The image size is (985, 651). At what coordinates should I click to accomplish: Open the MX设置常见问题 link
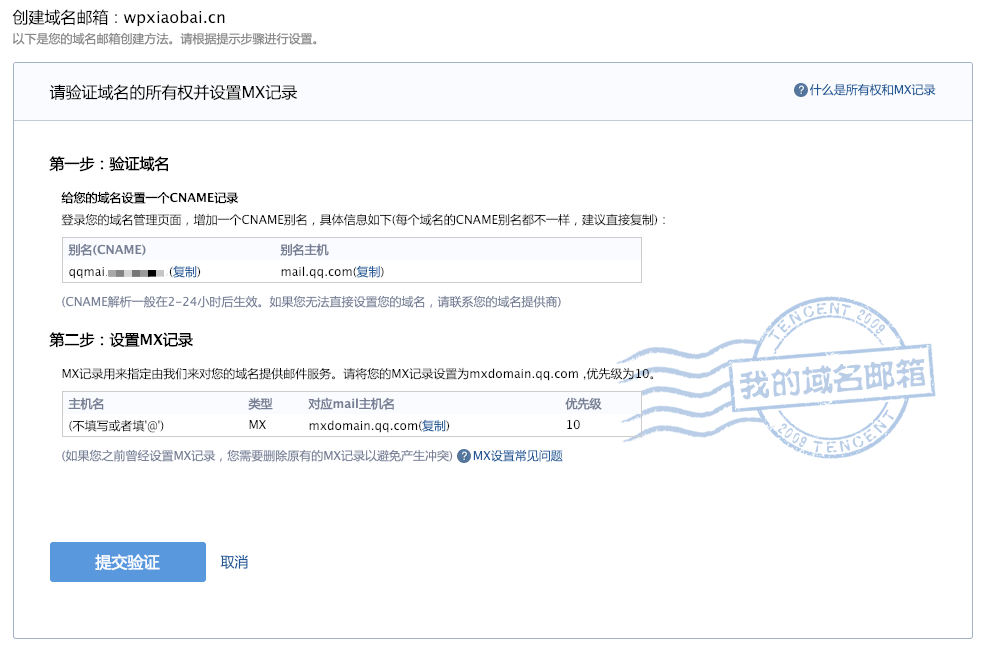point(518,456)
